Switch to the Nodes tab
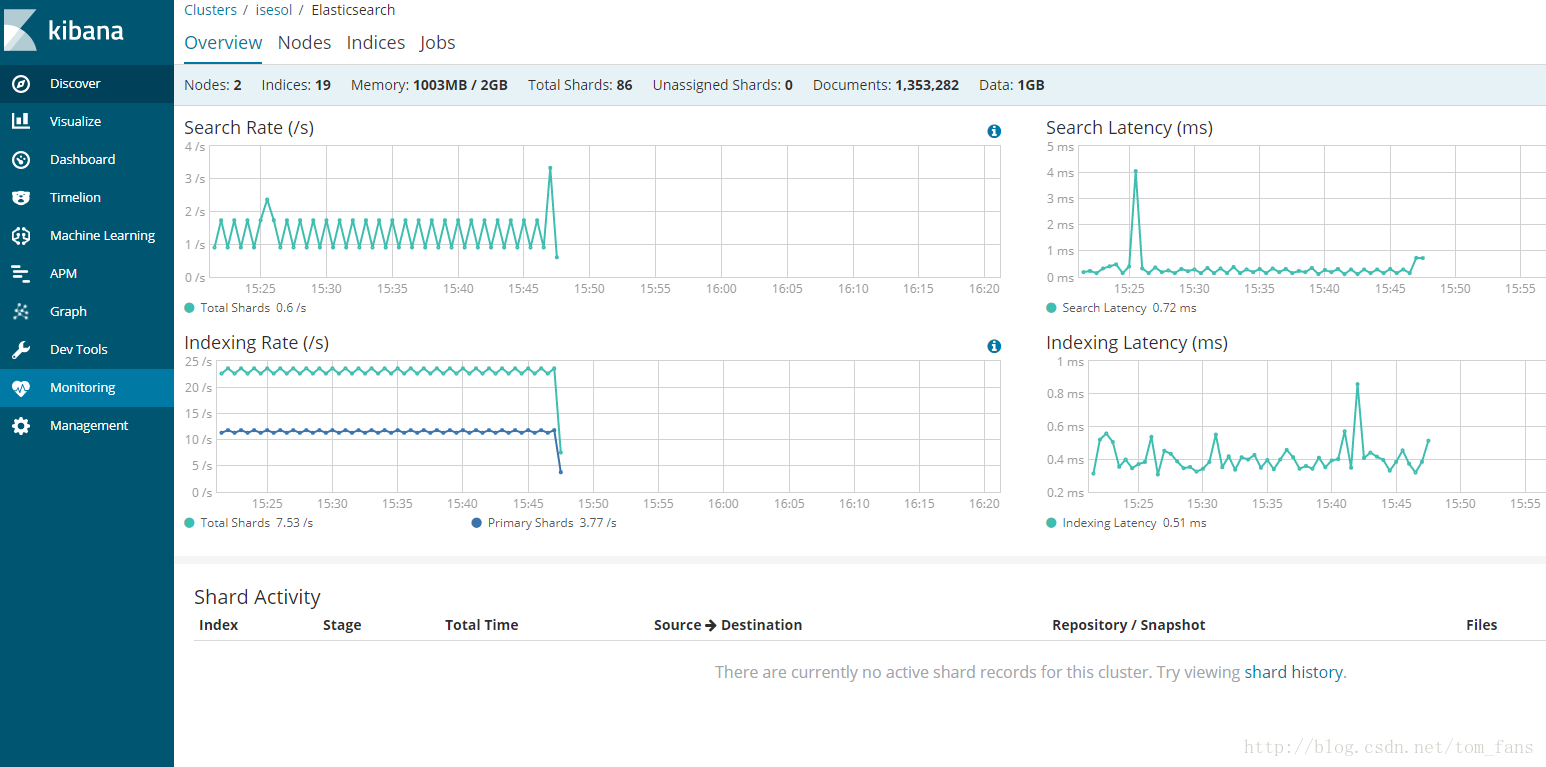This screenshot has height=767, width=1546. (304, 43)
